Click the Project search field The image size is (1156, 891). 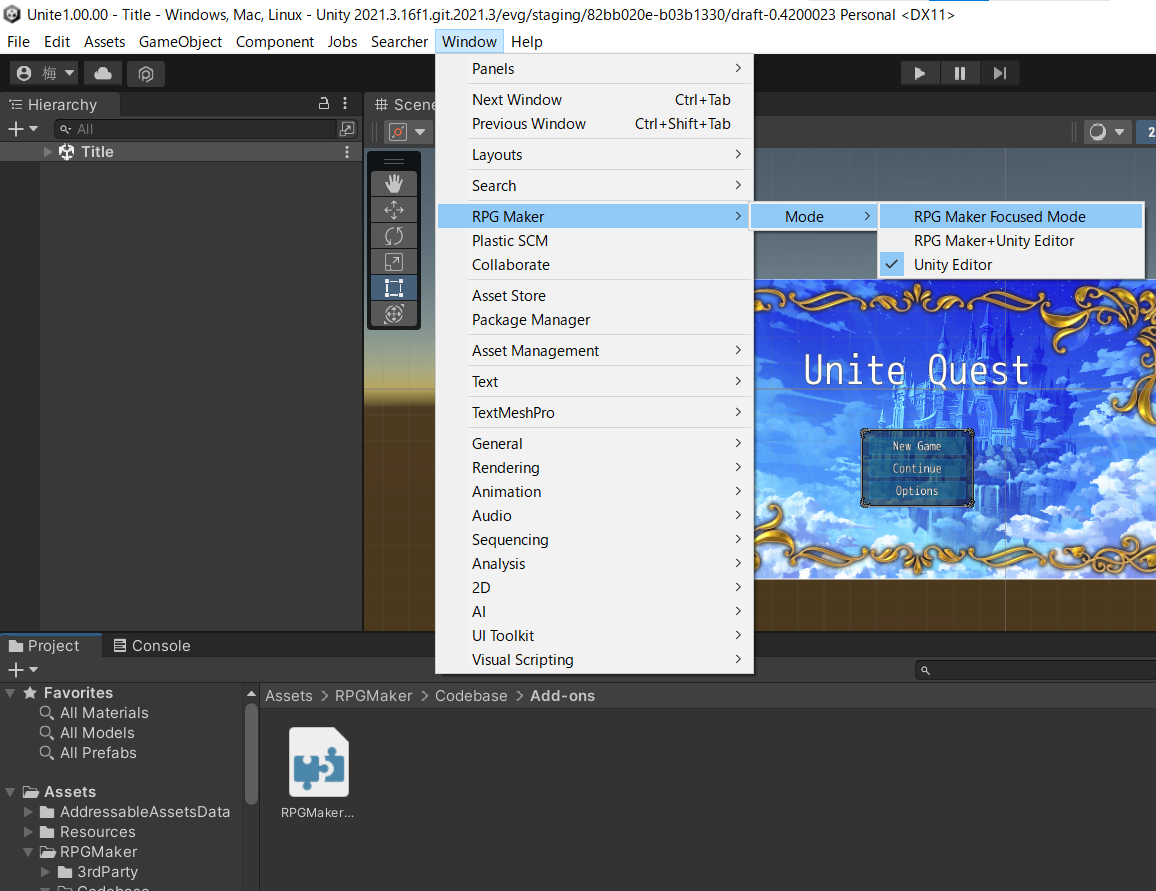1036,670
